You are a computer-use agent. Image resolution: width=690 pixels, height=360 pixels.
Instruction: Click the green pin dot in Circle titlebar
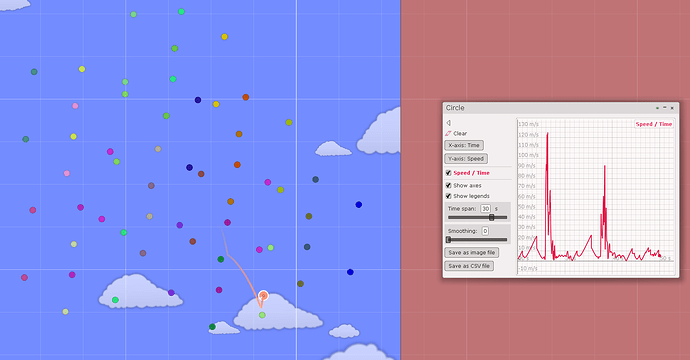tap(657, 108)
